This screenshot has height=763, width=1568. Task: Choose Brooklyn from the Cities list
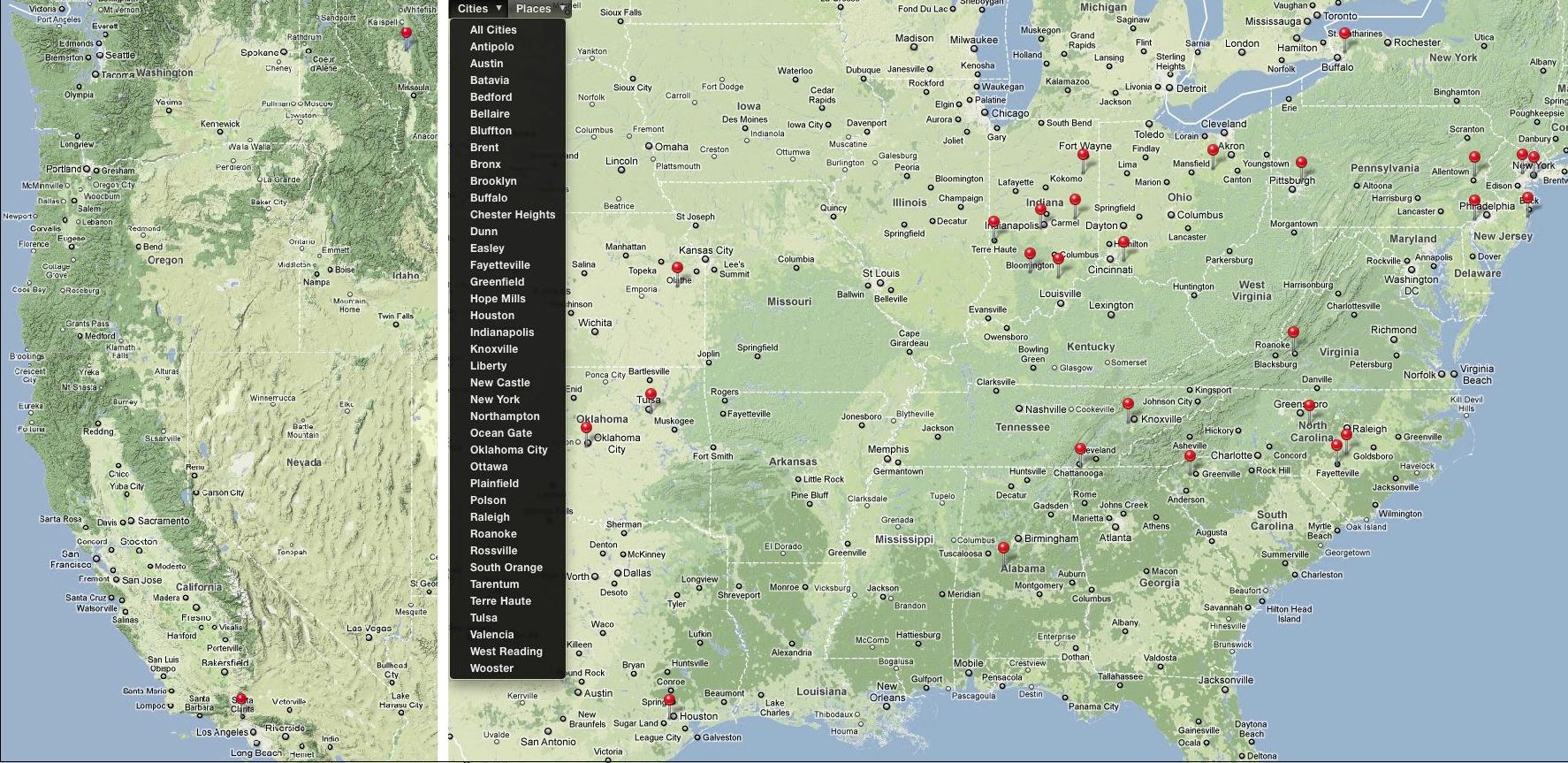[x=493, y=181]
